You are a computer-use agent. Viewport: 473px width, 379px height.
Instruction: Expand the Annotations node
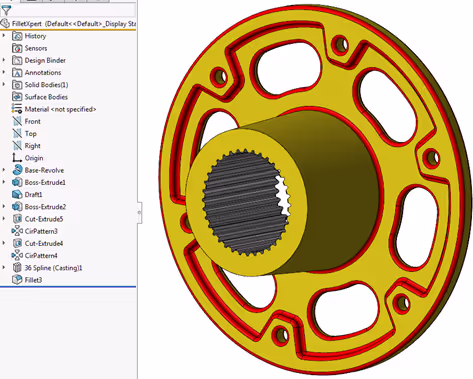coord(4,72)
